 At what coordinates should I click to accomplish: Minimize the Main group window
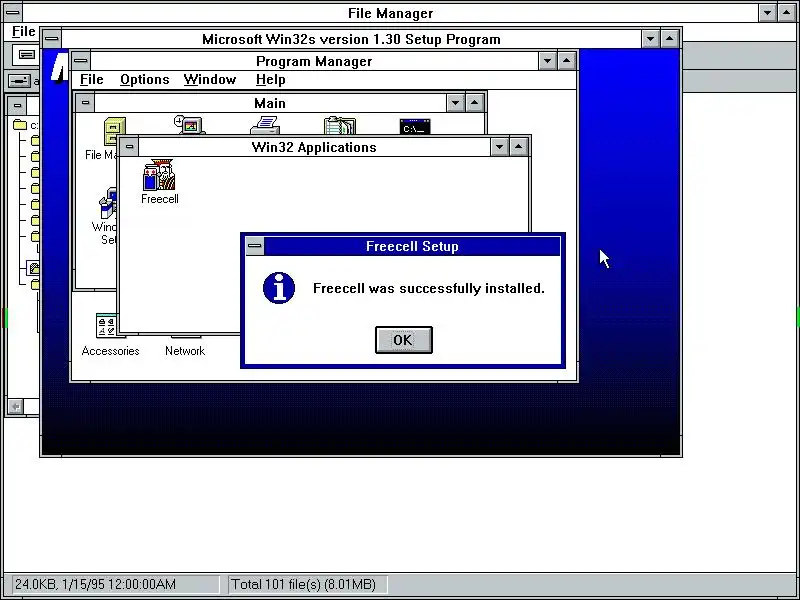(x=455, y=103)
